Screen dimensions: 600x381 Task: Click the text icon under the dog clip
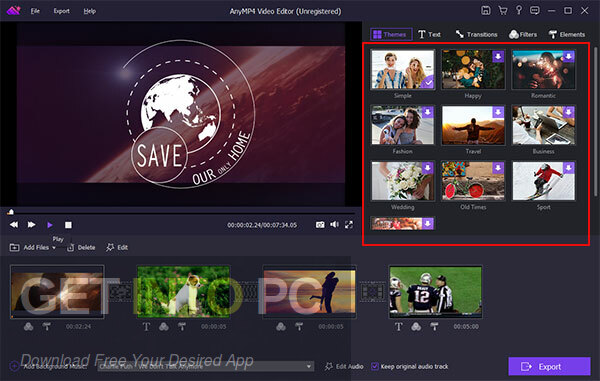146,326
